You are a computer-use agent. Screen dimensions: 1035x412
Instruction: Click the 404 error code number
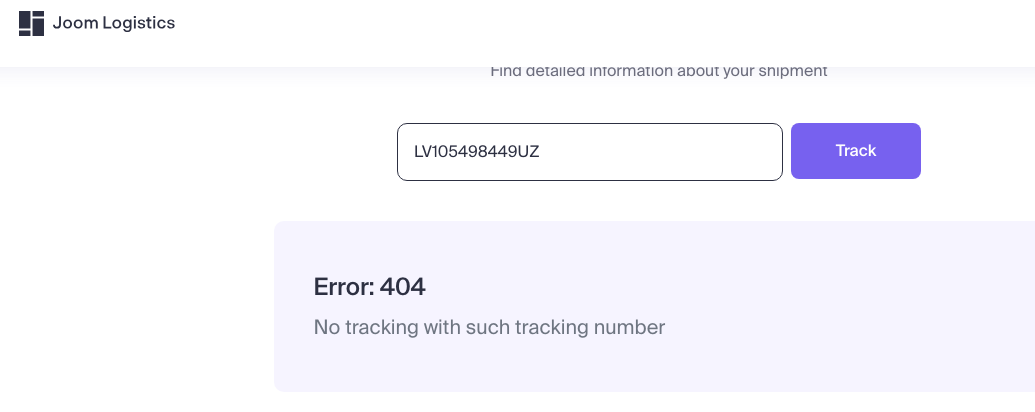point(403,287)
